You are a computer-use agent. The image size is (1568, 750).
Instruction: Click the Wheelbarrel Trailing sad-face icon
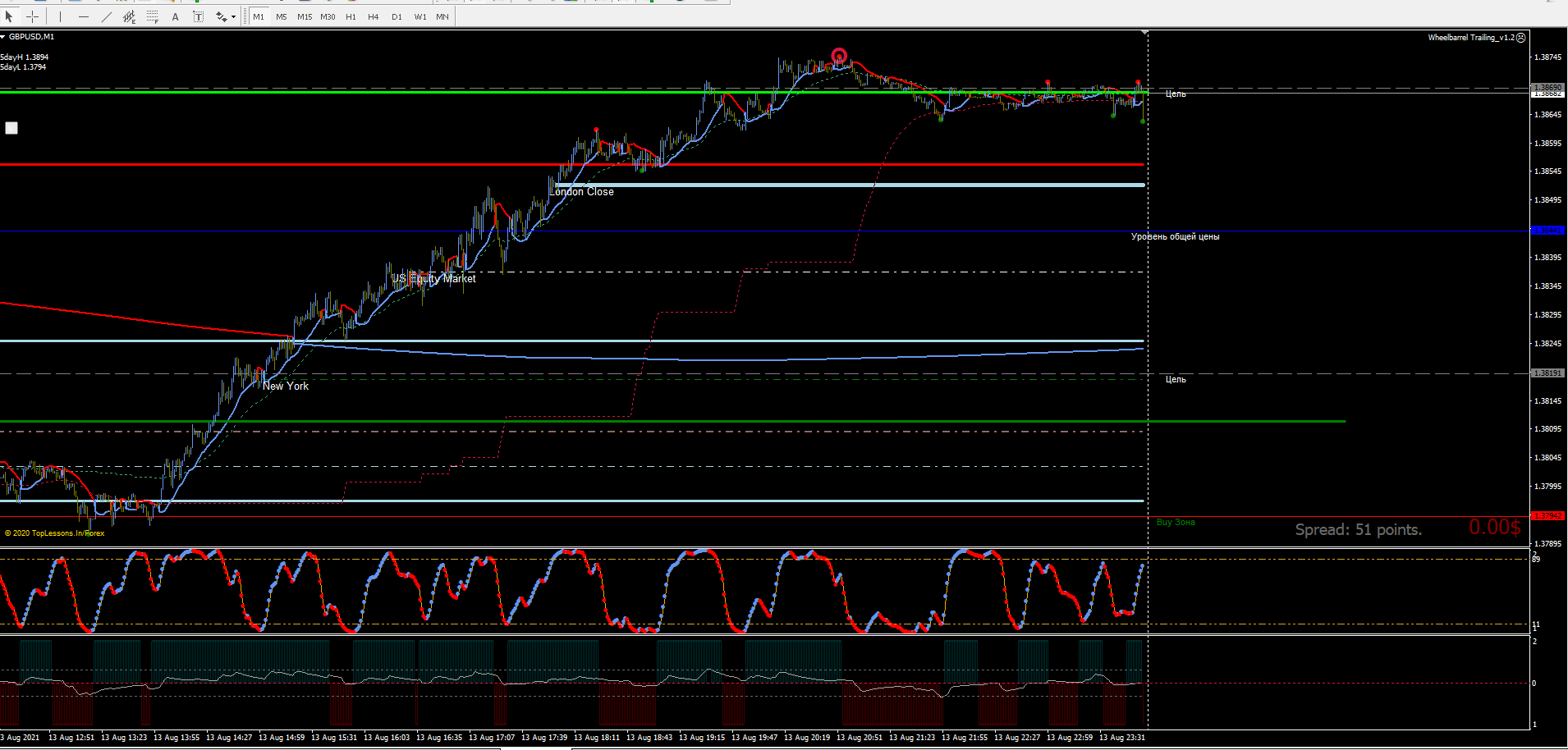[1521, 38]
